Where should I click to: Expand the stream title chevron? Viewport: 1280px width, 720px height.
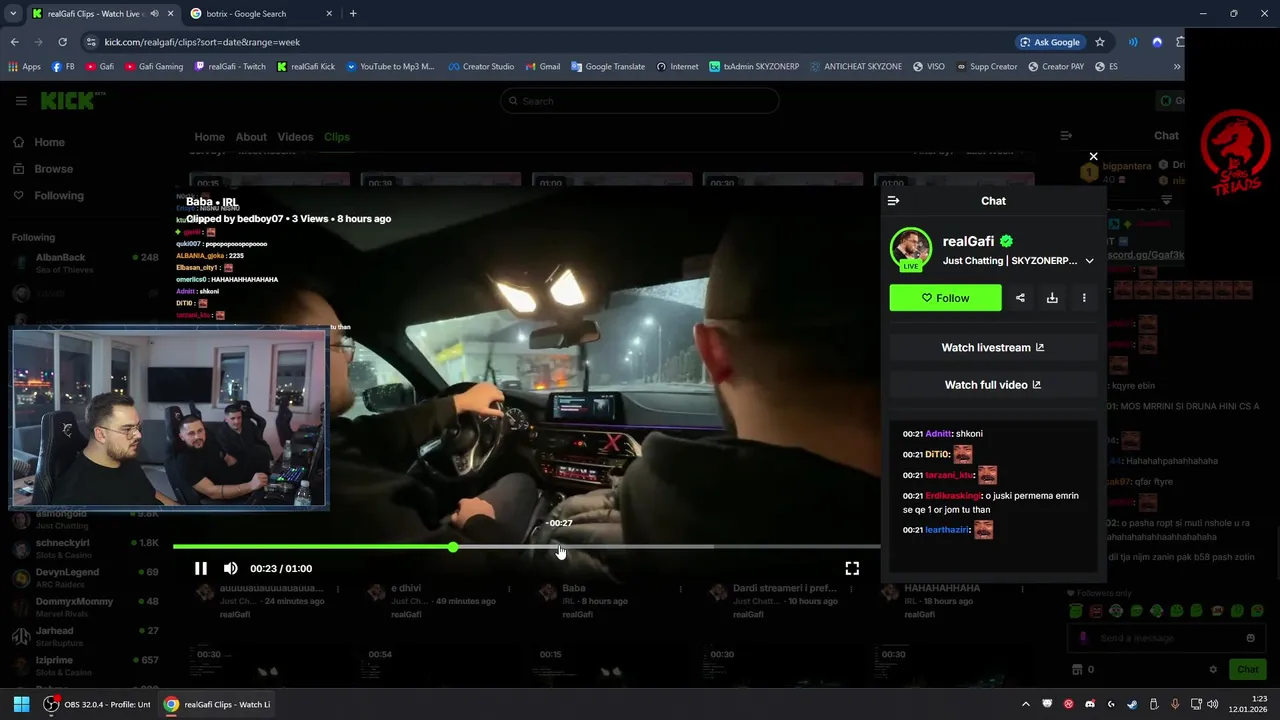1089,261
